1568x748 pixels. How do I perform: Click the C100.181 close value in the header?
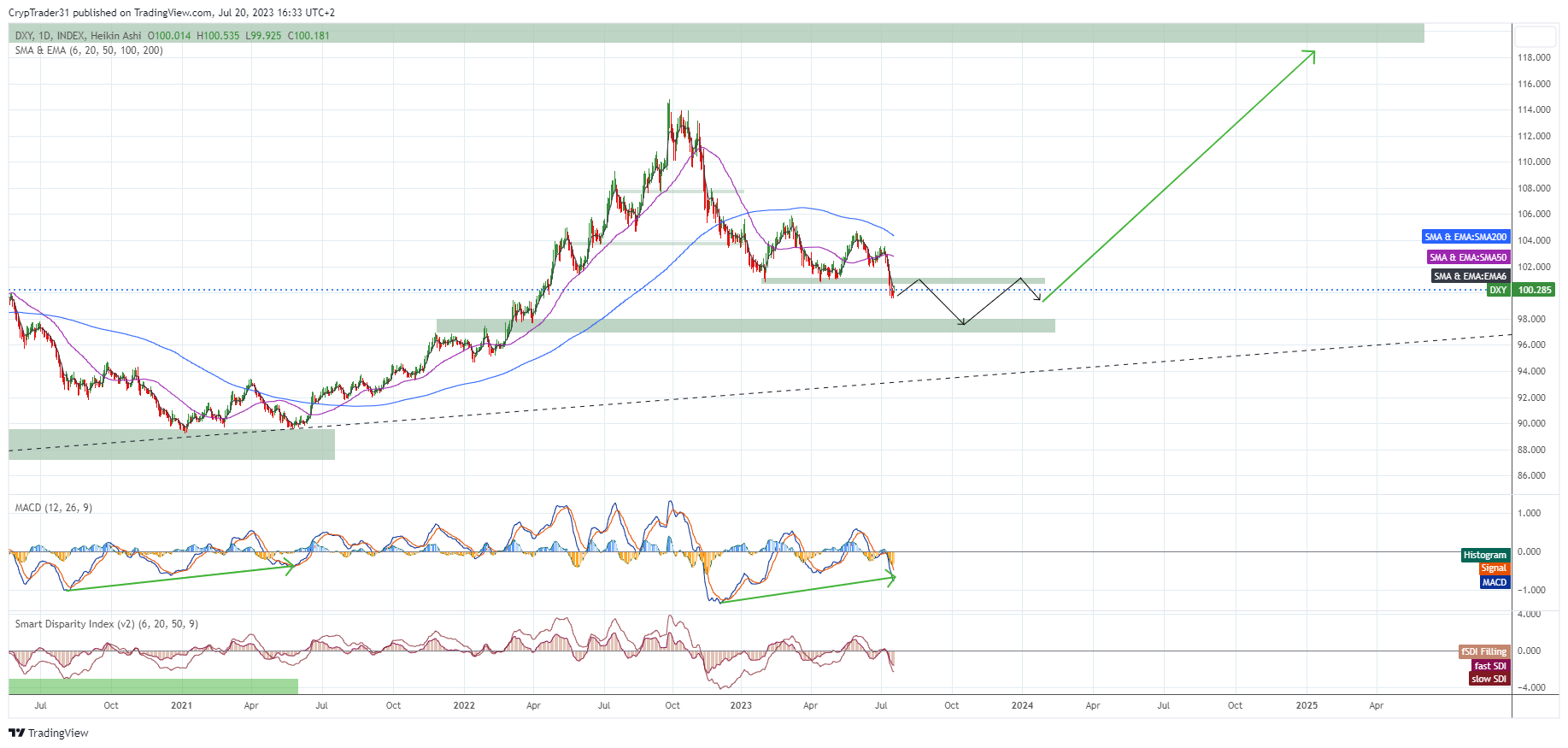308,36
